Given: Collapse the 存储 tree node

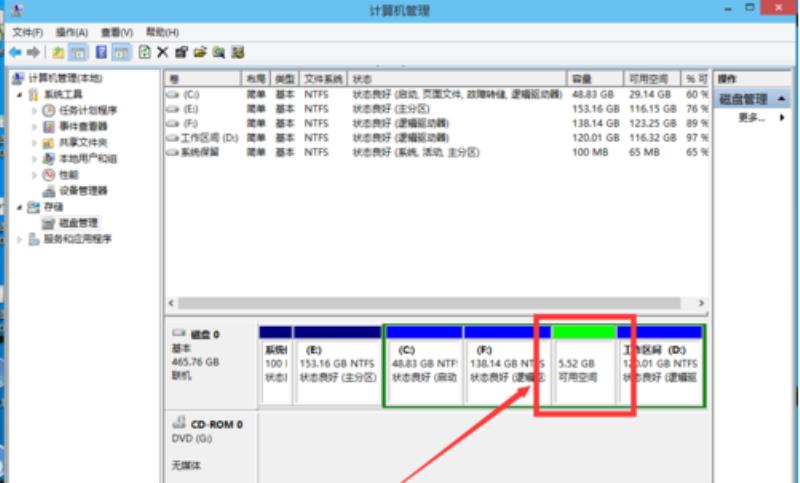Looking at the screenshot, I should pos(19,207).
